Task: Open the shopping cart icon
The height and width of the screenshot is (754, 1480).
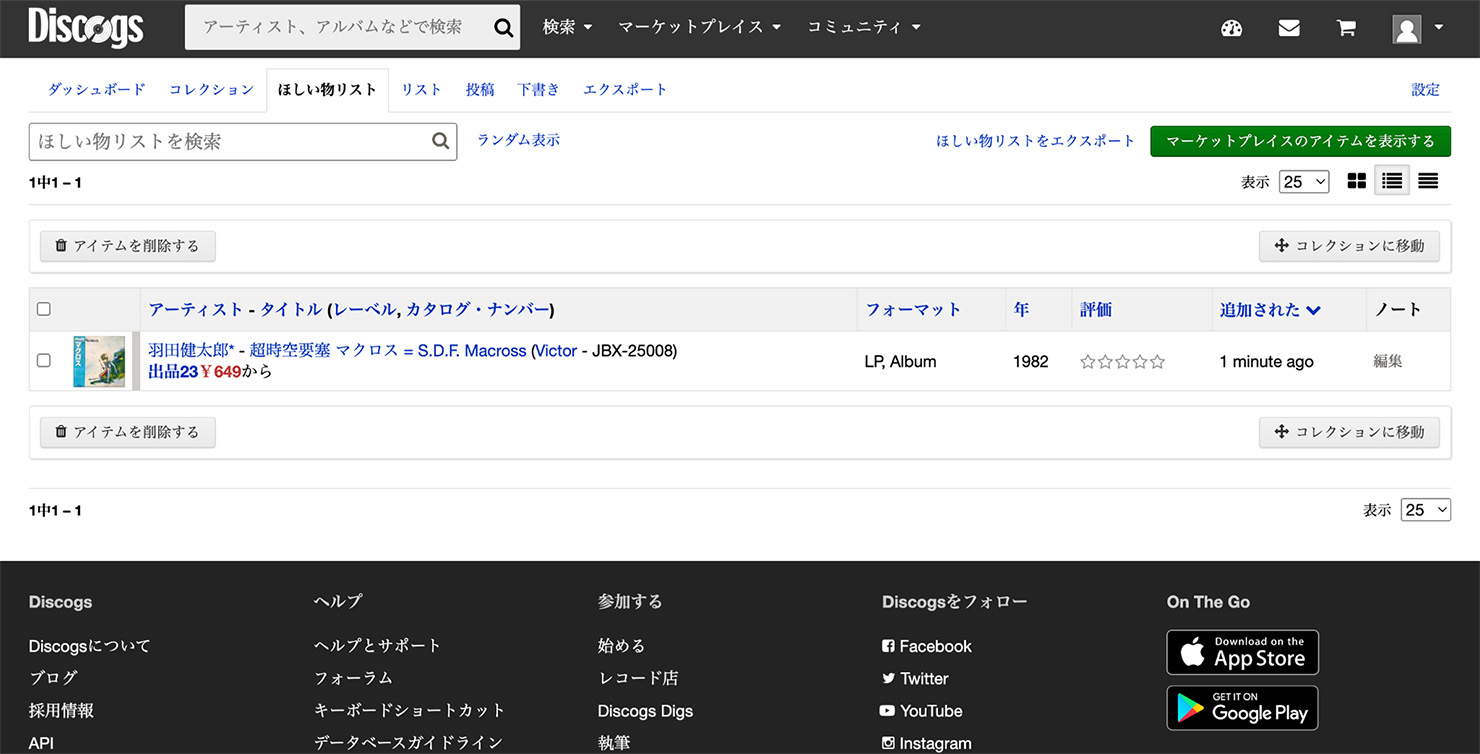Action: click(1346, 28)
